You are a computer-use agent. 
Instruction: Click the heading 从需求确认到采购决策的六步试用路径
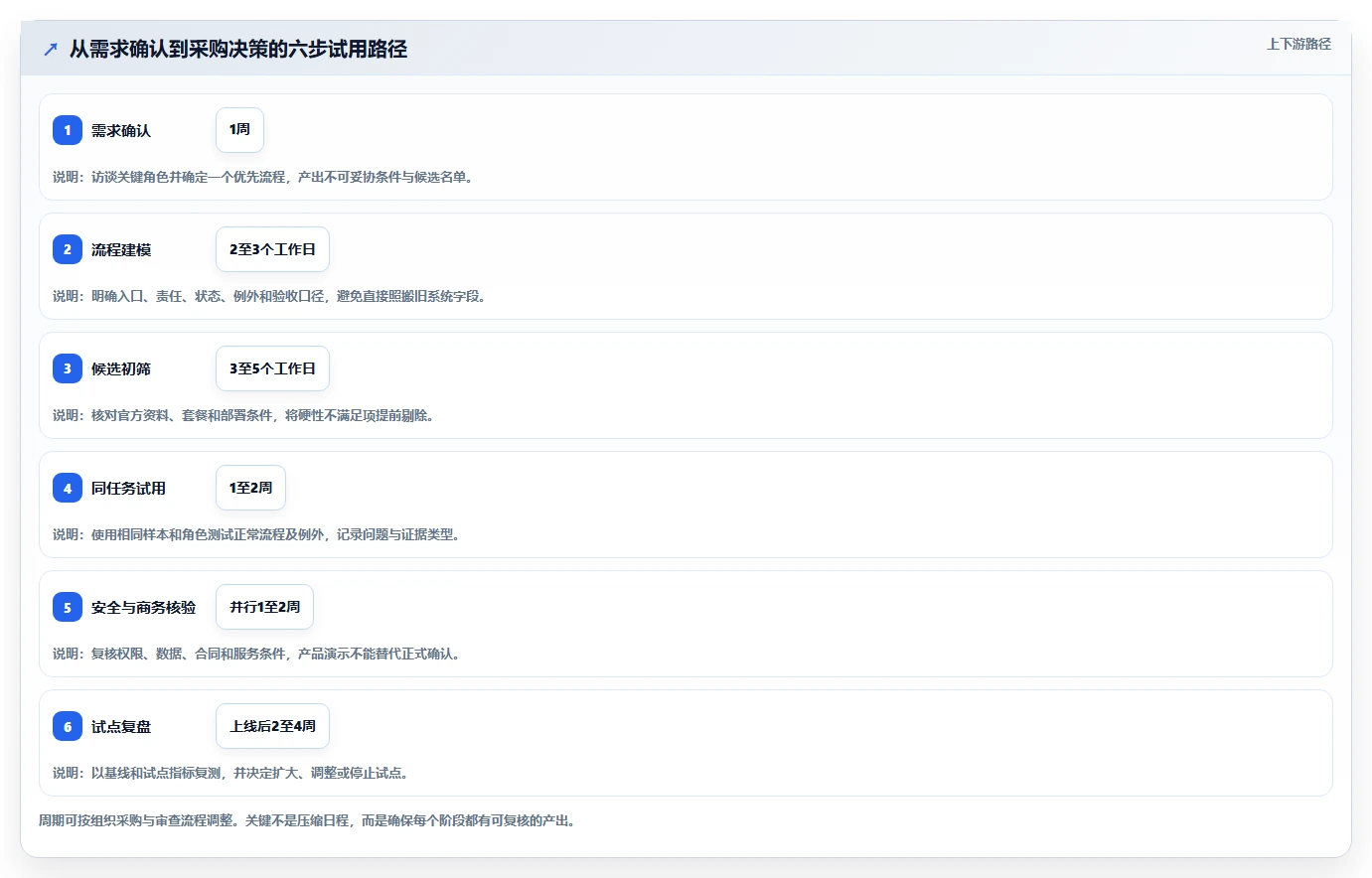coord(238,49)
